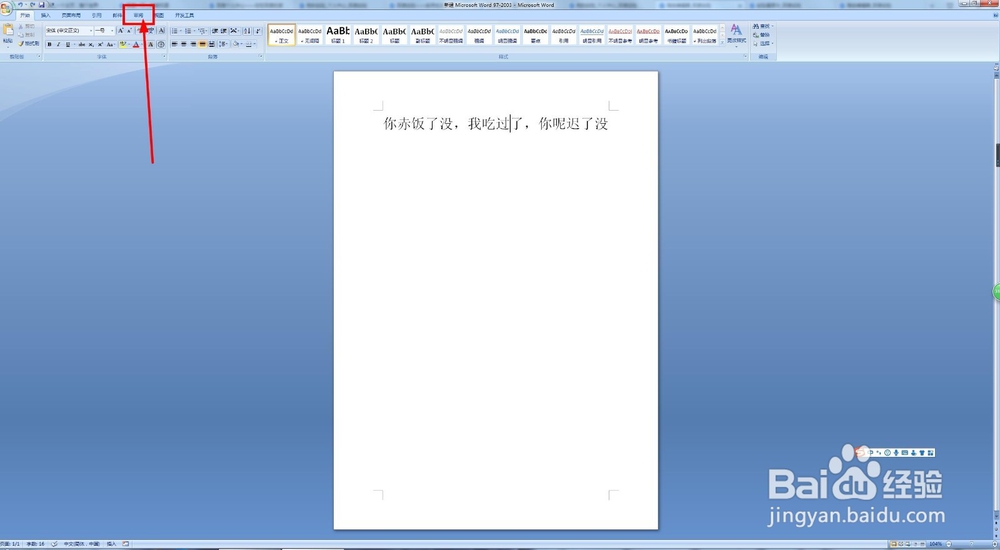Switch to the 插入 (Insert) tab
Screen dimensions: 1000x550
point(46,15)
